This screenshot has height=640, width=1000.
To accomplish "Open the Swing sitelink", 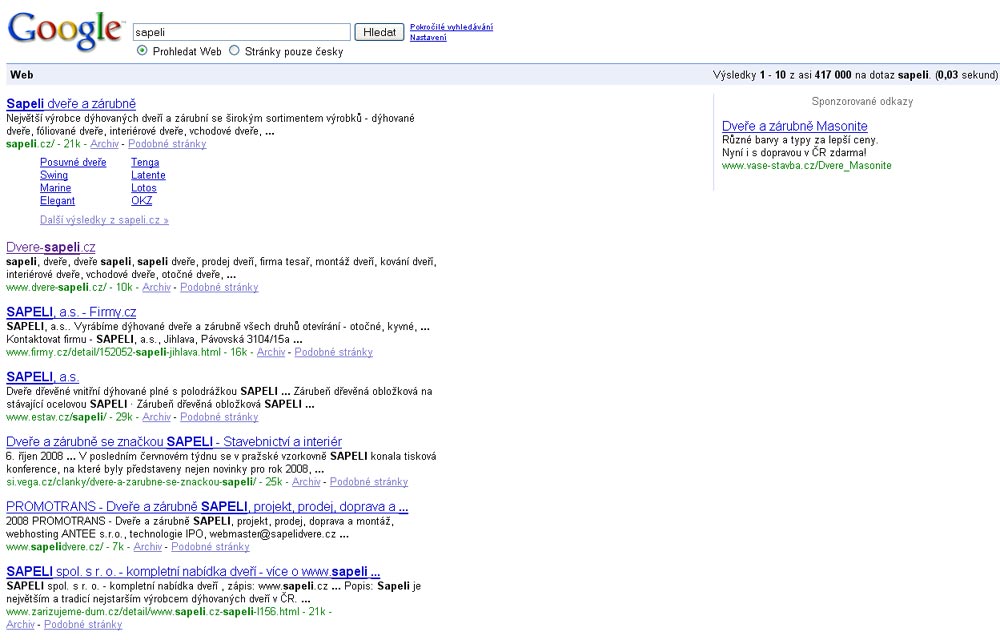I will click(x=54, y=175).
